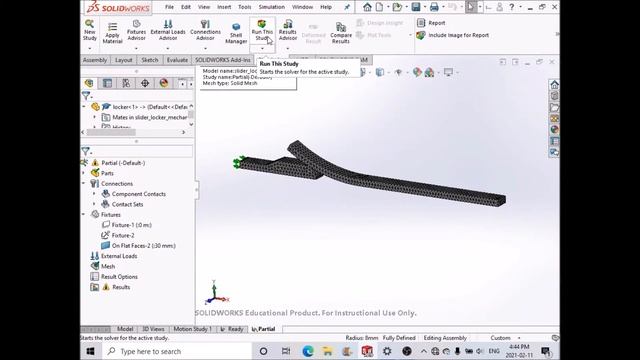640x360 pixels.
Task: Open the Shell Manager
Action: [x=236, y=33]
